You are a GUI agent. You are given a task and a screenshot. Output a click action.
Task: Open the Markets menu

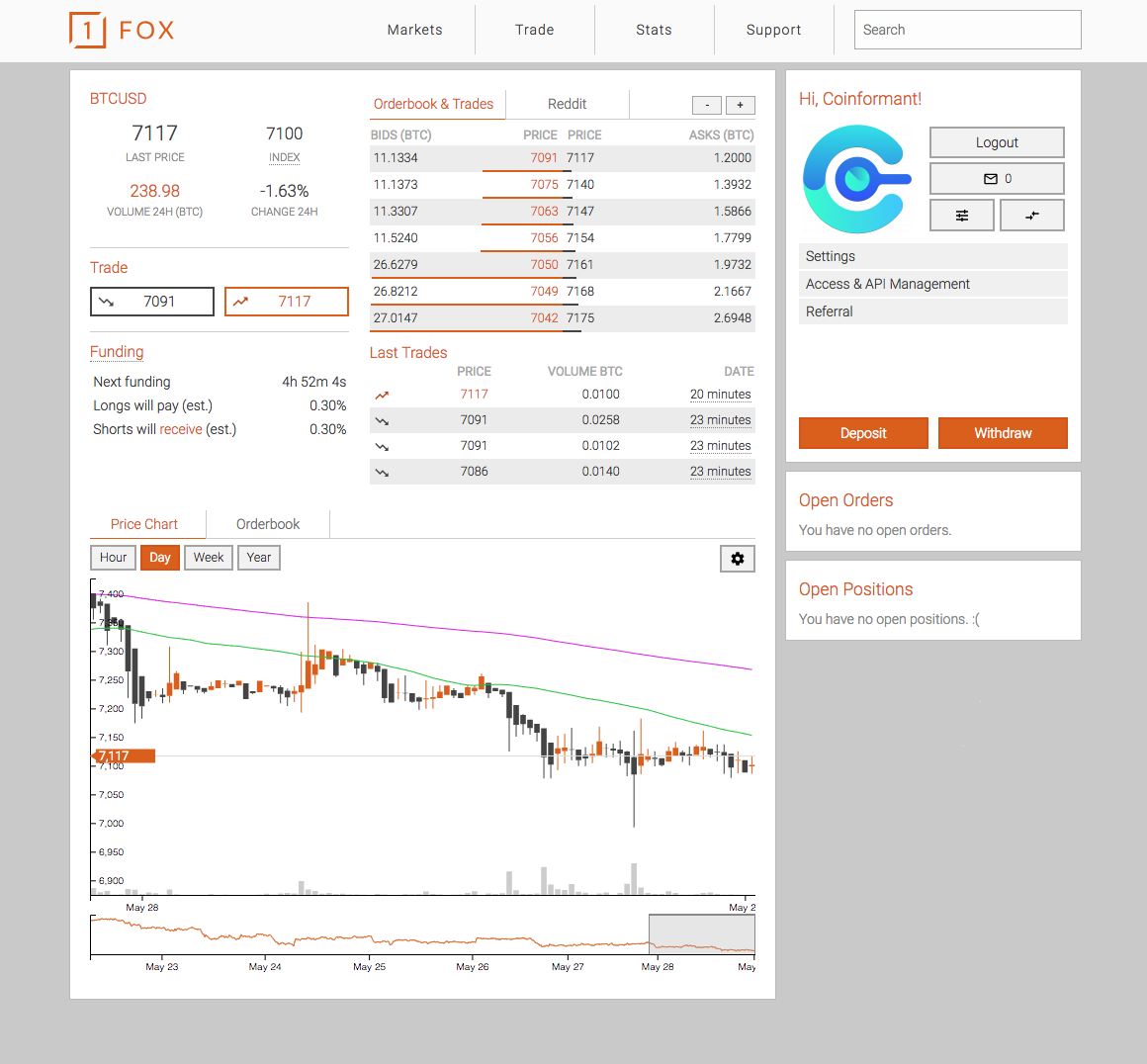(414, 30)
